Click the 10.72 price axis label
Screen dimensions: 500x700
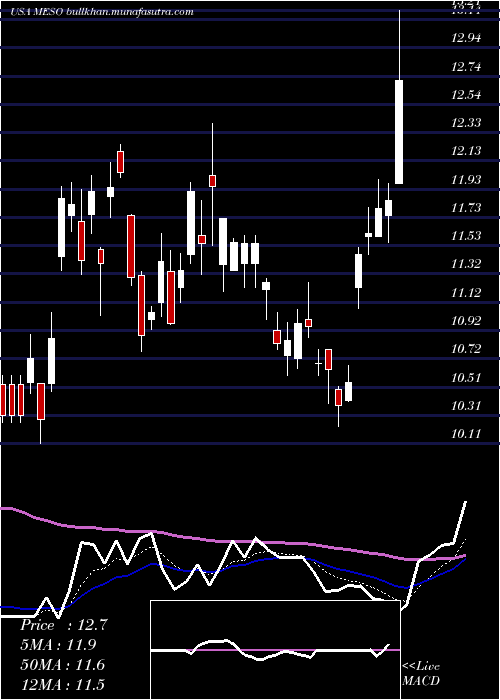tap(466, 349)
